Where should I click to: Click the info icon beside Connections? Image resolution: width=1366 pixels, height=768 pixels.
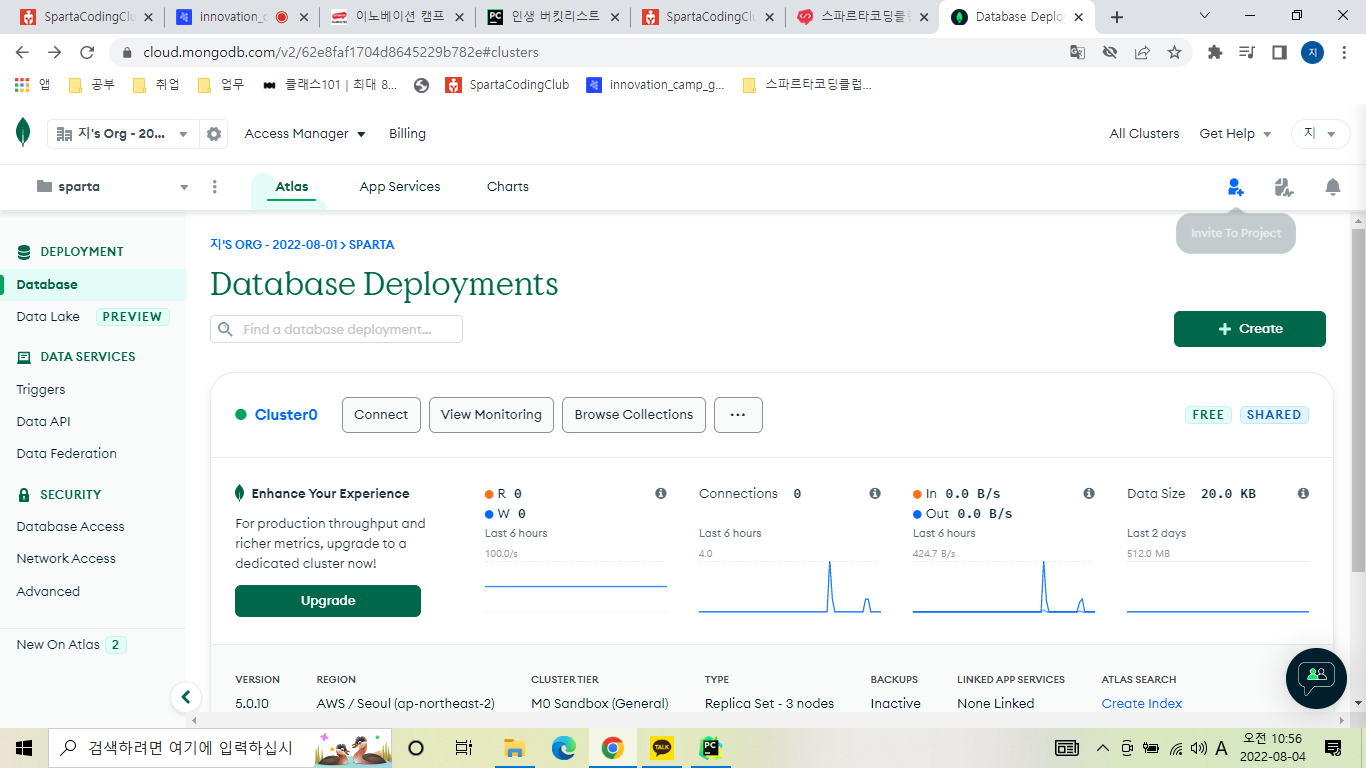[875, 494]
